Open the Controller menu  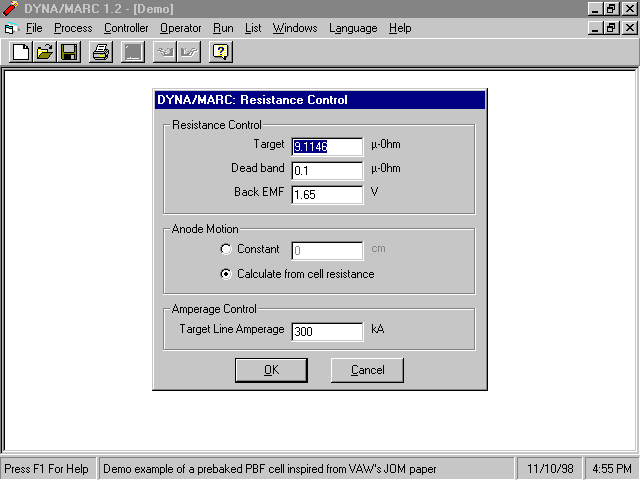(126, 28)
